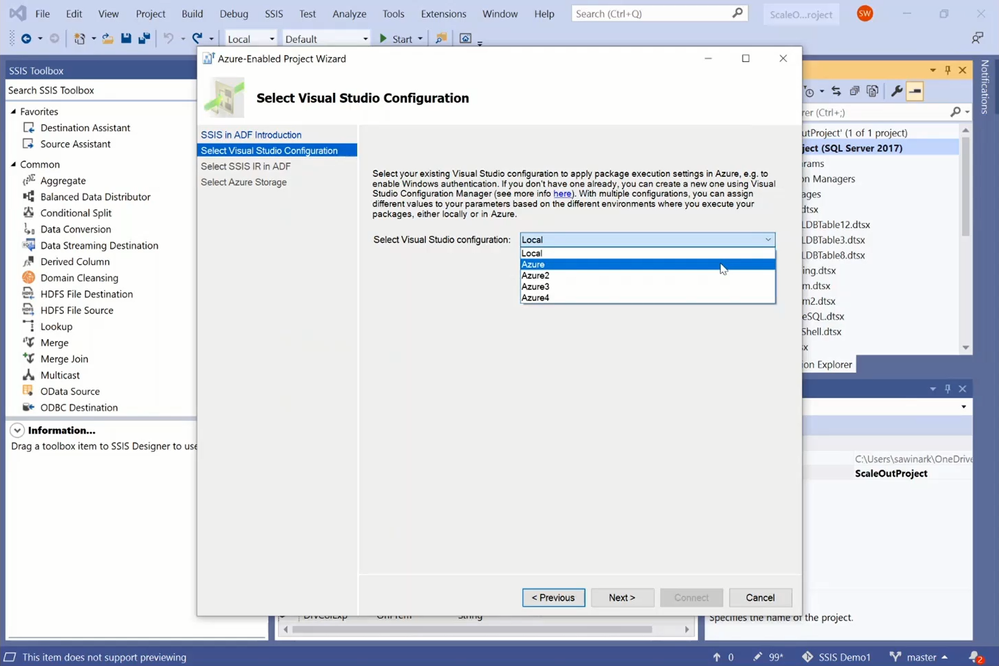Click the Open File folder icon
The width and height of the screenshot is (999, 666).
108,39
